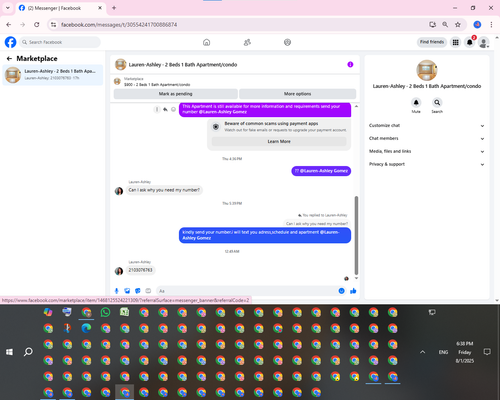Click Mark as pending button
The image size is (500, 400).
[x=176, y=94]
